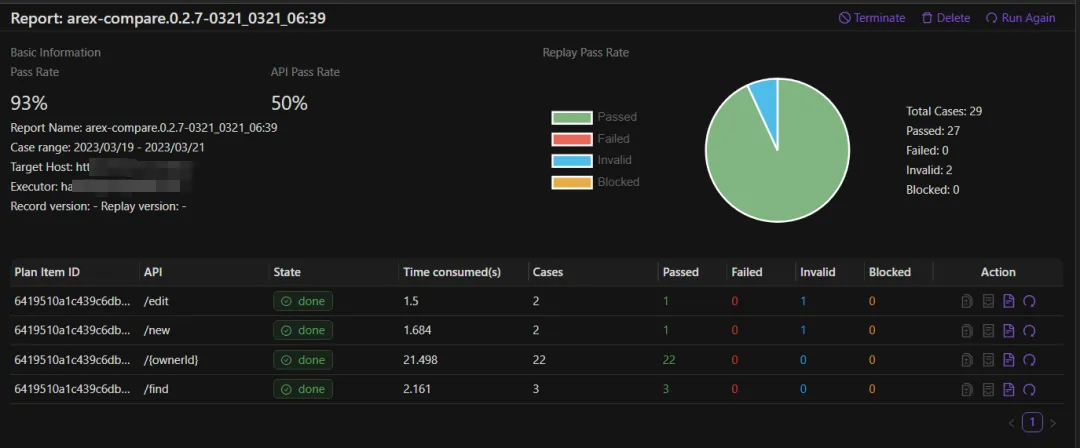Screen dimensions: 1080x448
Task: Click the gray inbox-style icon in the /new row
Action: (988, 331)
